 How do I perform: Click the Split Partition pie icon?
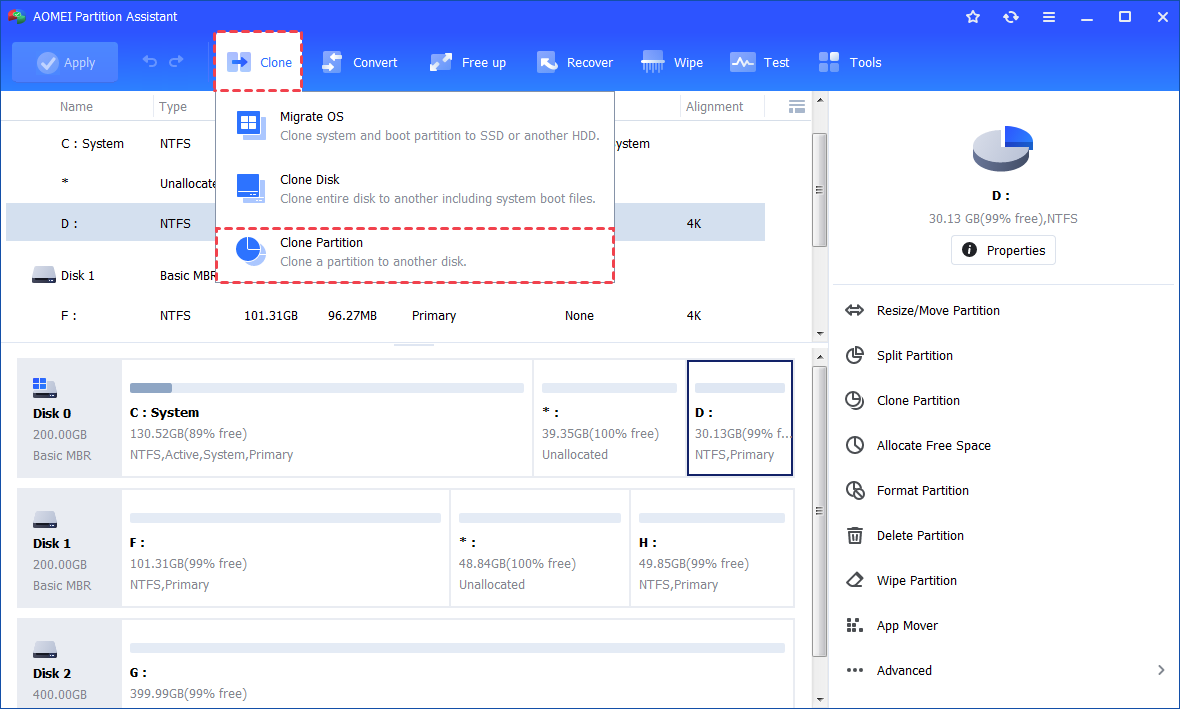[854, 355]
